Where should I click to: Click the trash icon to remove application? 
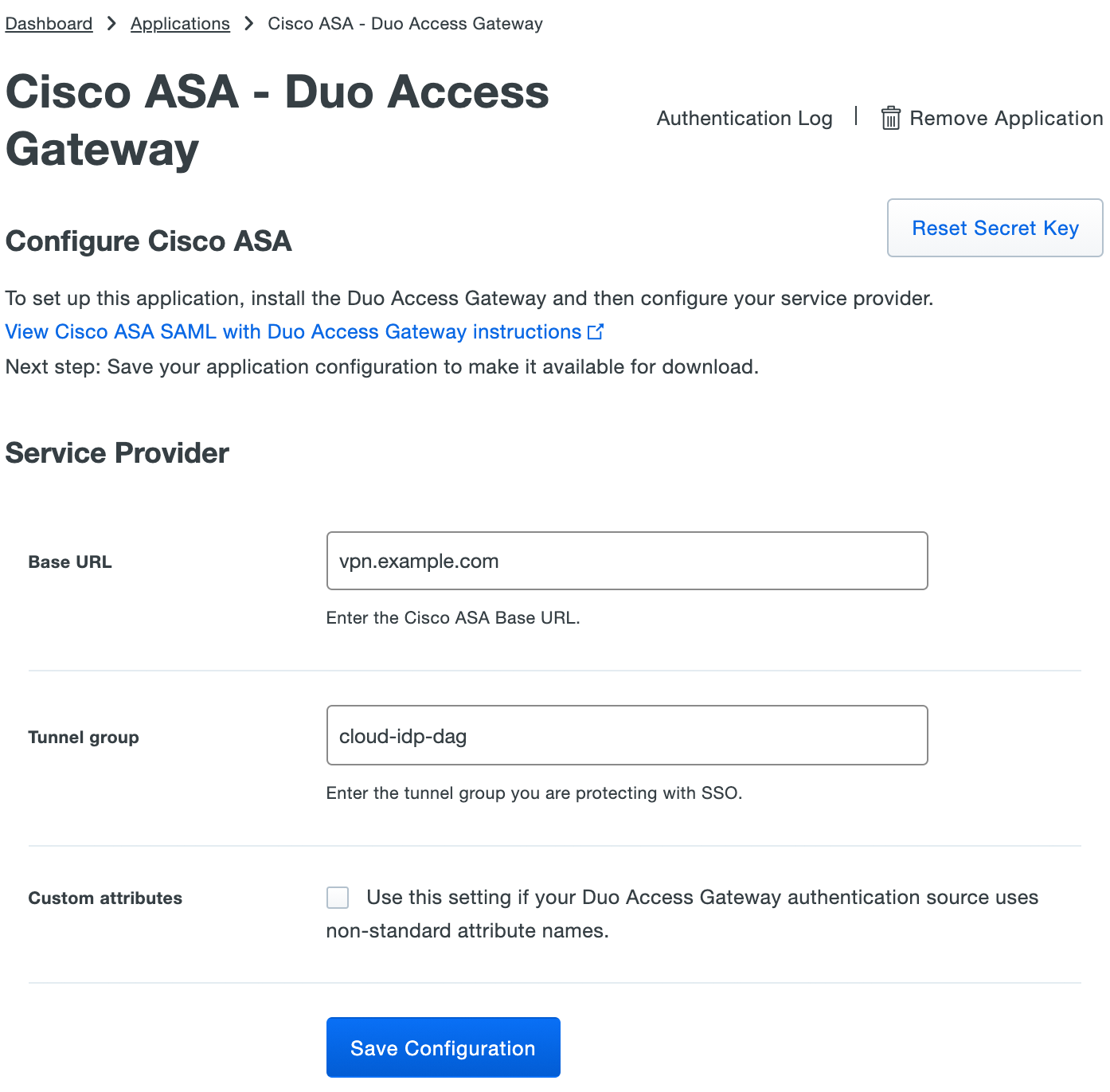point(890,117)
